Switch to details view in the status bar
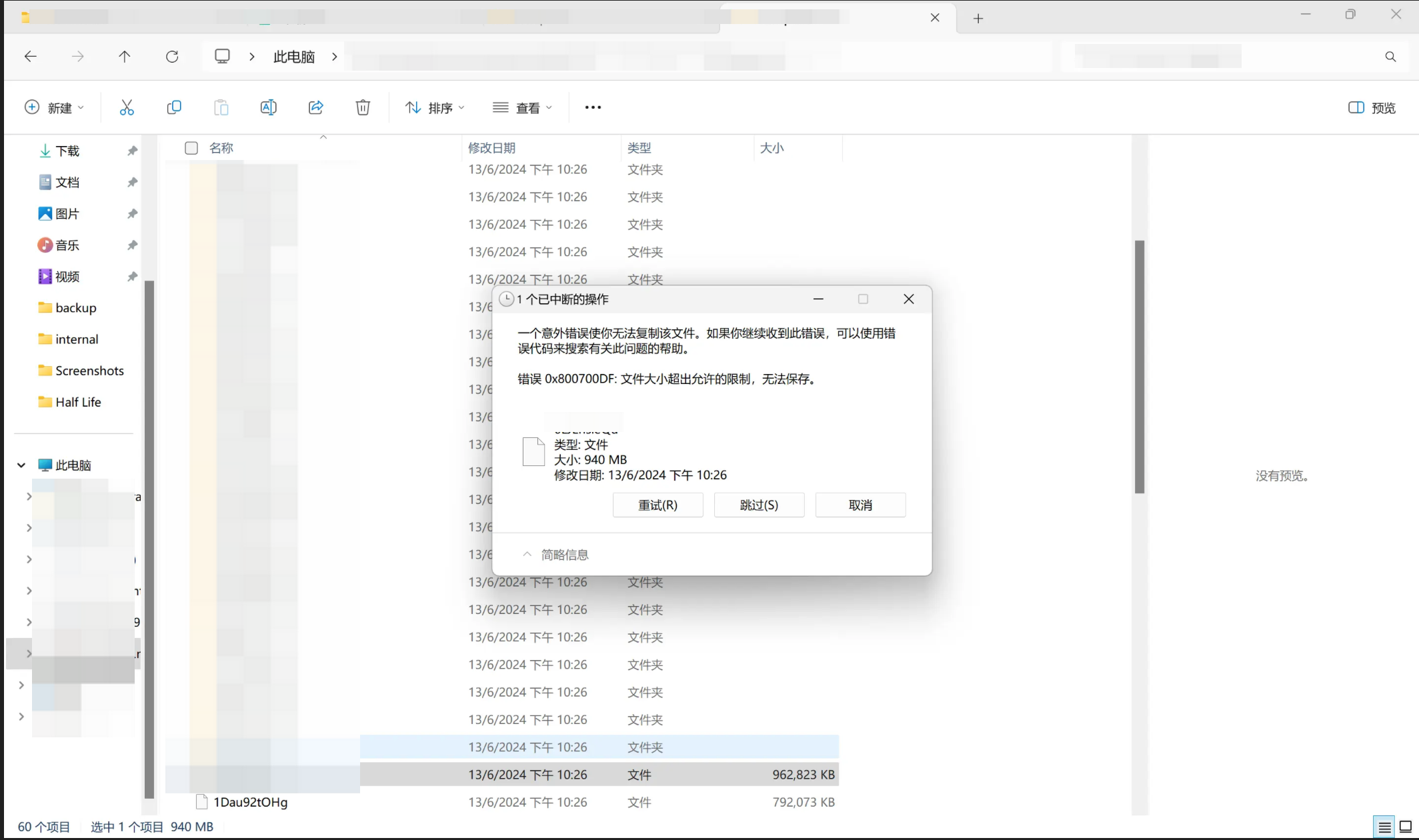1419x840 pixels. [x=1384, y=827]
